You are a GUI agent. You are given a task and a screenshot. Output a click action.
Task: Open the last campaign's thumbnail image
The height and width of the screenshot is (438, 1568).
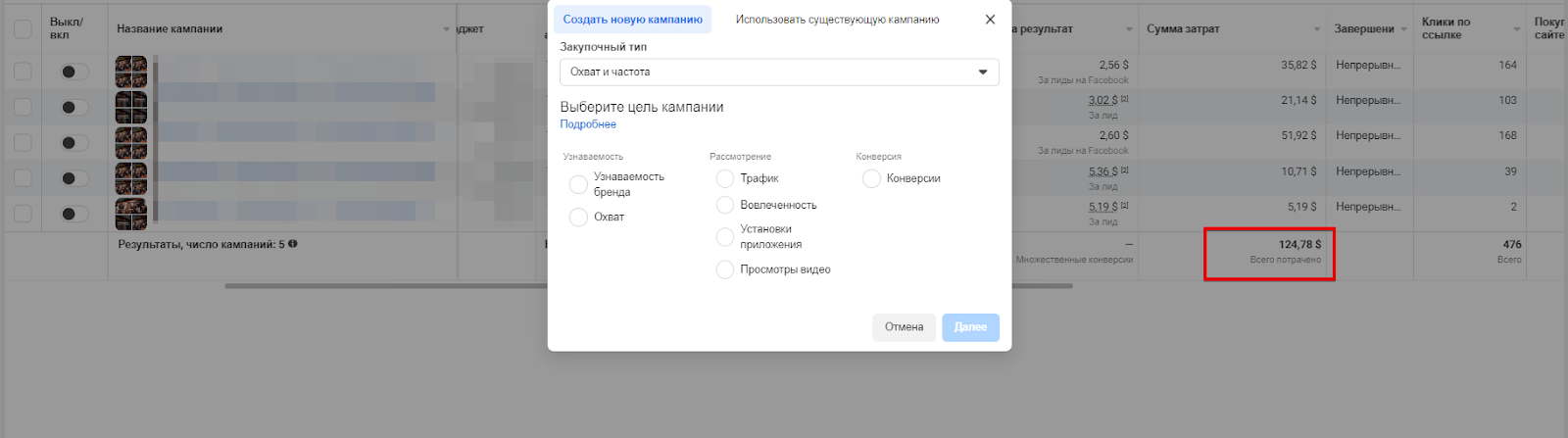pos(131,214)
